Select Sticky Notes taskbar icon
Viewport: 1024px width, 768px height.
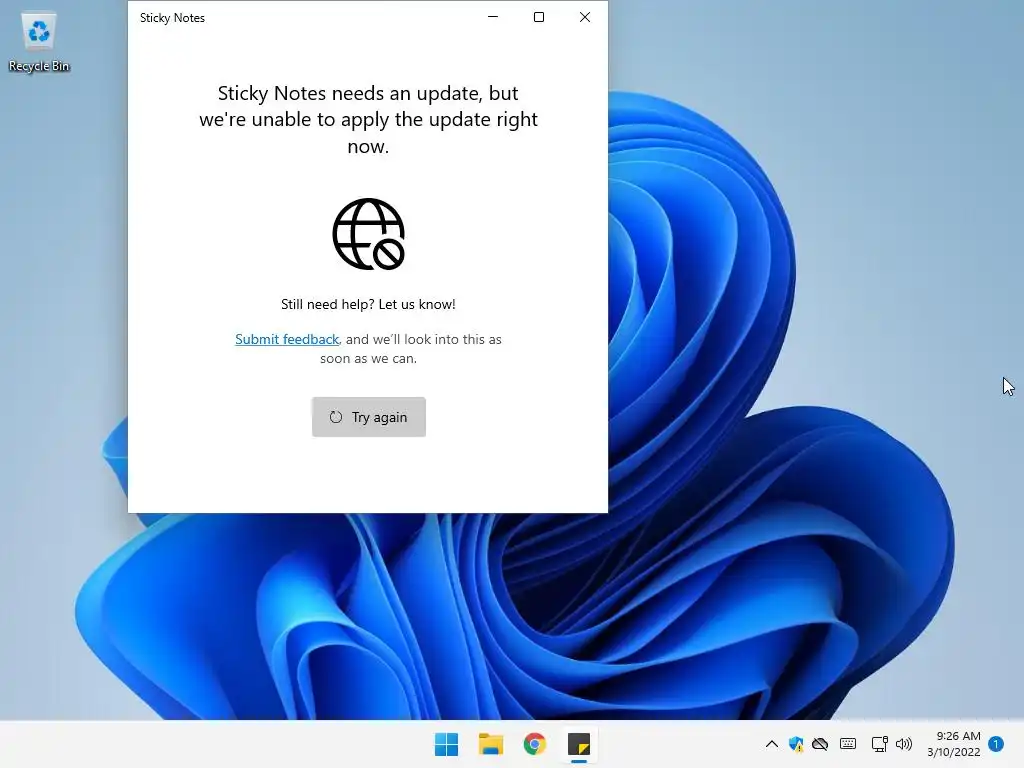point(579,744)
